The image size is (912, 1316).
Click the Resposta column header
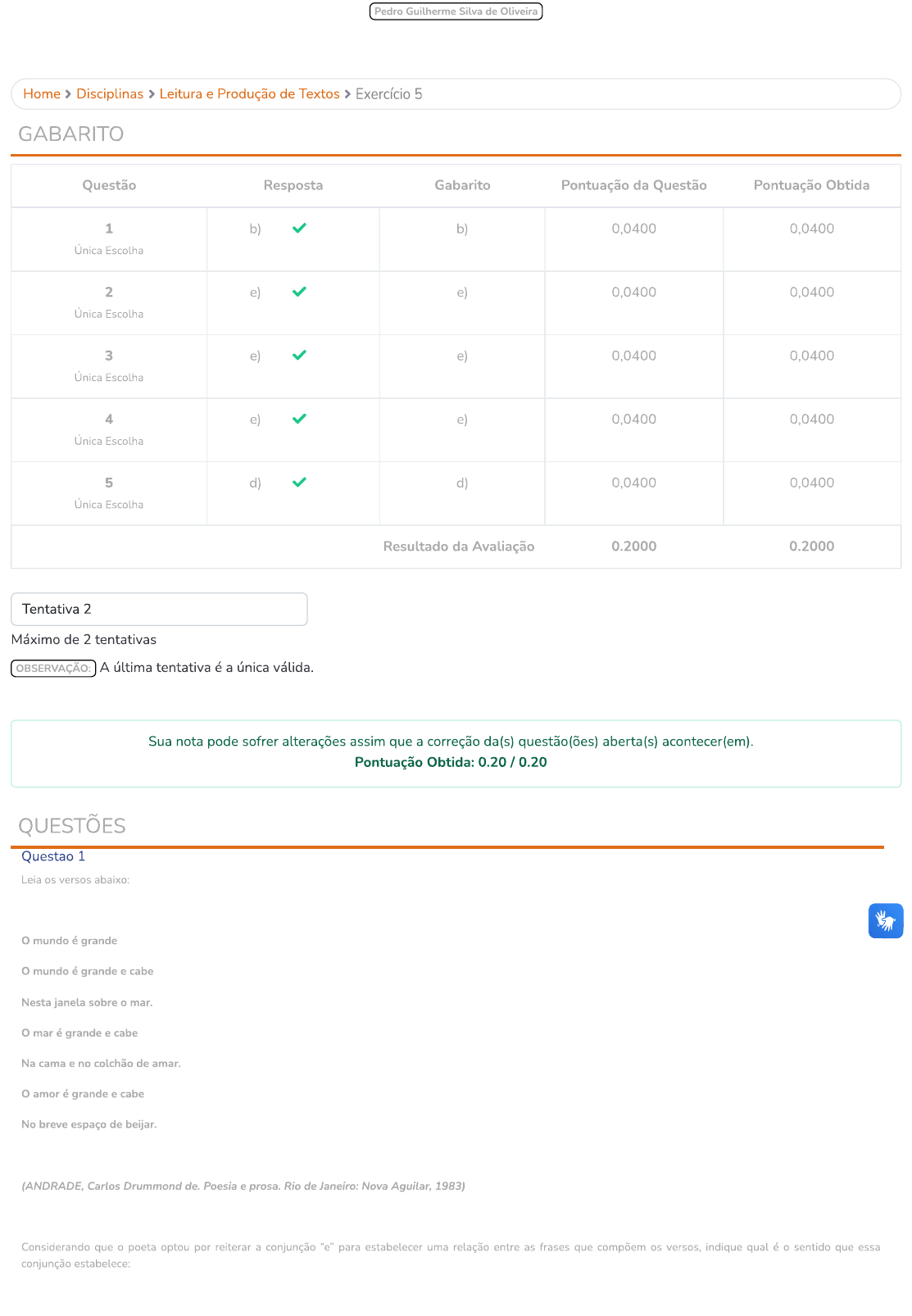[x=293, y=185]
